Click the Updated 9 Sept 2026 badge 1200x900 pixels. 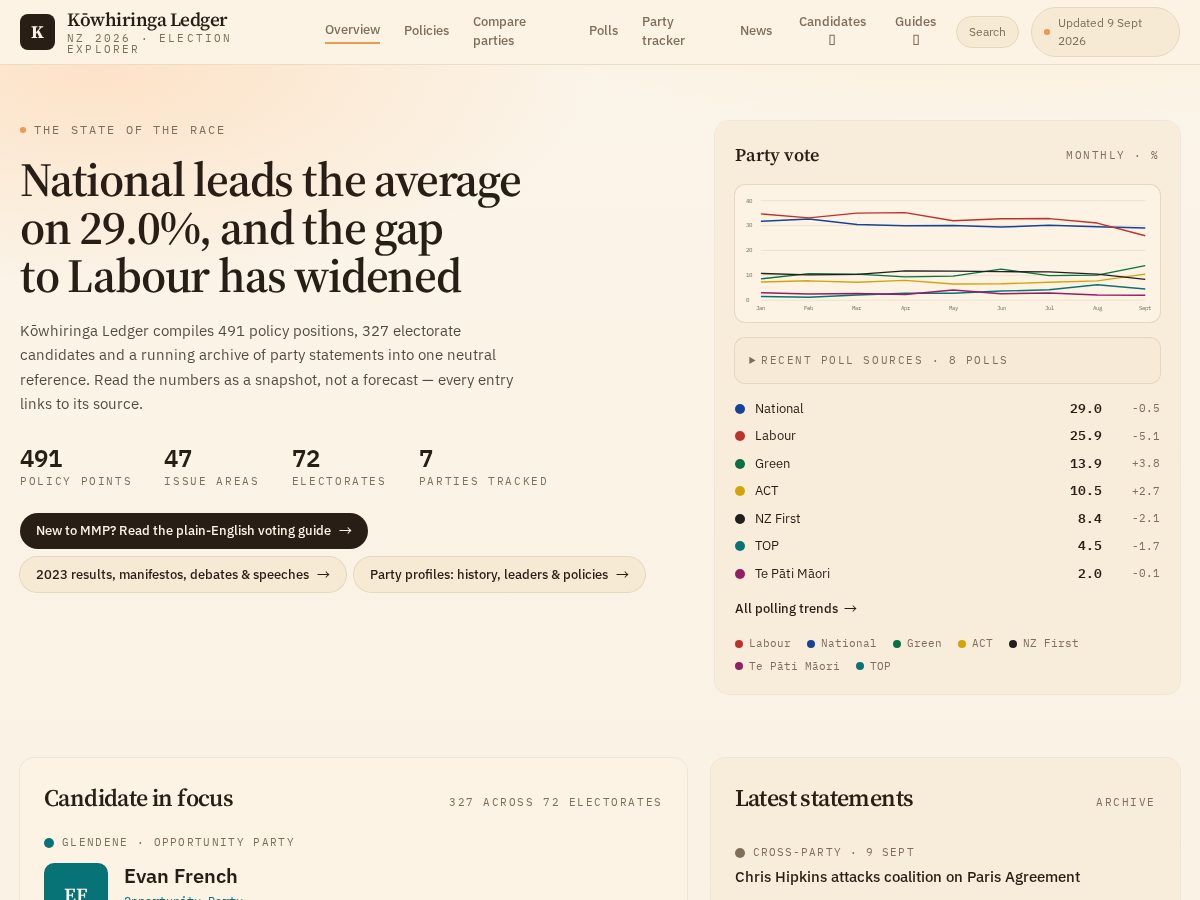pyautogui.click(x=1105, y=32)
